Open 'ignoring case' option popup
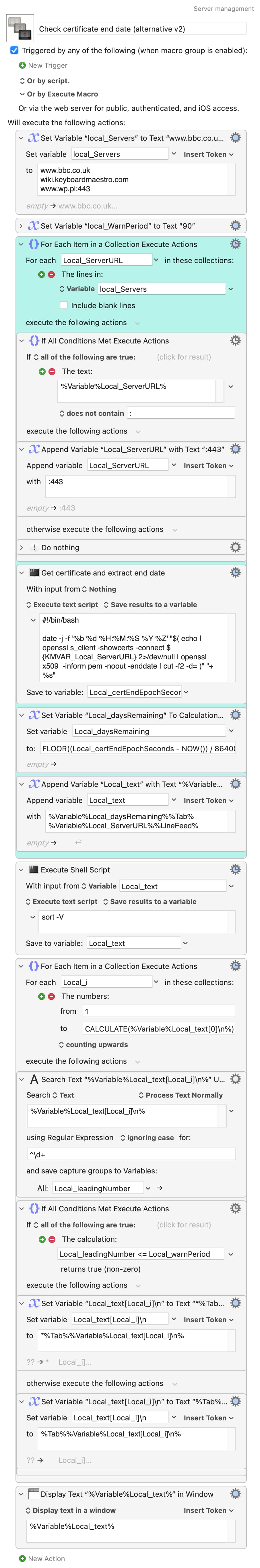 point(147,1138)
